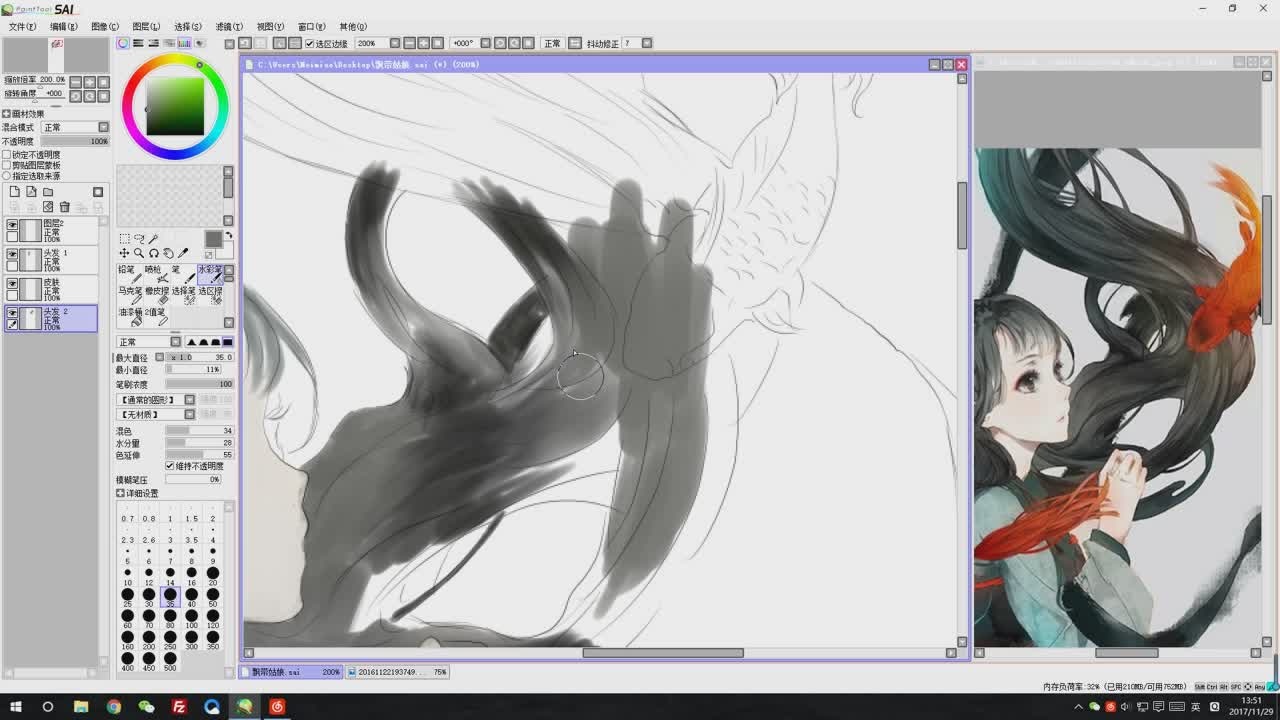Image resolution: width=1280 pixels, height=720 pixels.
Task: Select the rectangular selection tool
Action: [x=124, y=239]
